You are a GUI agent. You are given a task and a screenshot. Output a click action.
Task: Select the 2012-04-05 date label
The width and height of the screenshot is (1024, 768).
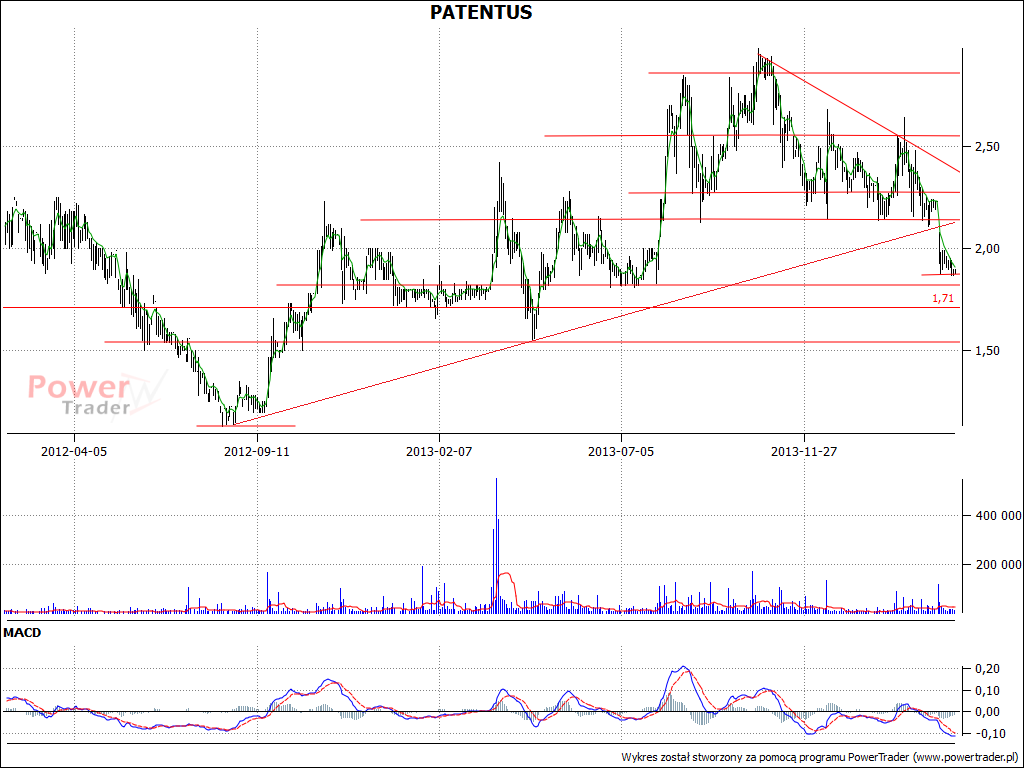tap(73, 451)
